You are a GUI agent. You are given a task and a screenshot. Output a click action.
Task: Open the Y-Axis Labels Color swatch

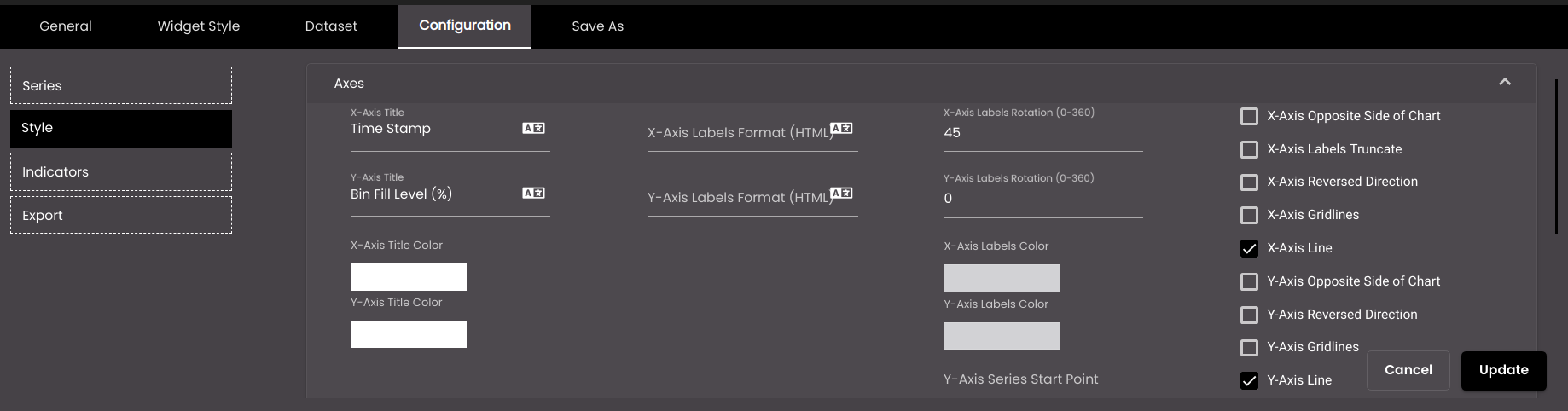point(1002,336)
